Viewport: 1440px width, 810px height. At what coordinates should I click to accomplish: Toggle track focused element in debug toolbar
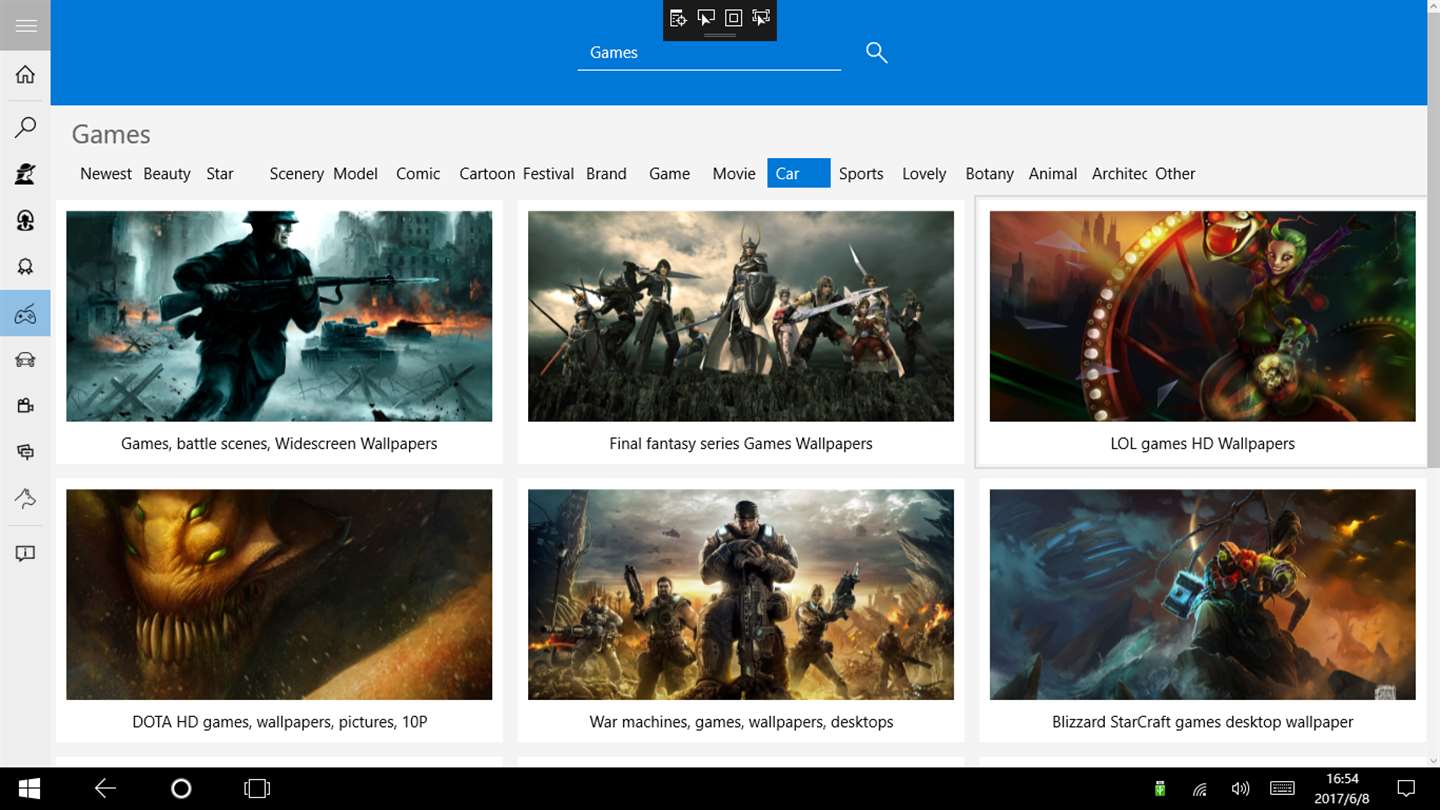[761, 18]
